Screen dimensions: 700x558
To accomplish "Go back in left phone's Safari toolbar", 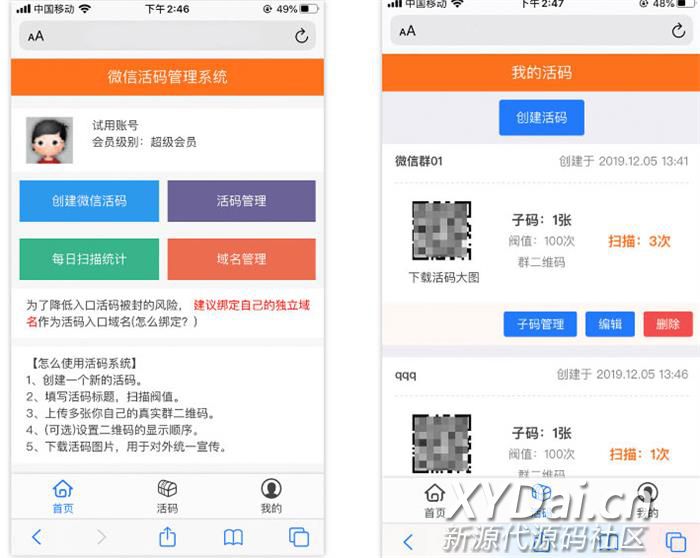I will pos(37,537).
